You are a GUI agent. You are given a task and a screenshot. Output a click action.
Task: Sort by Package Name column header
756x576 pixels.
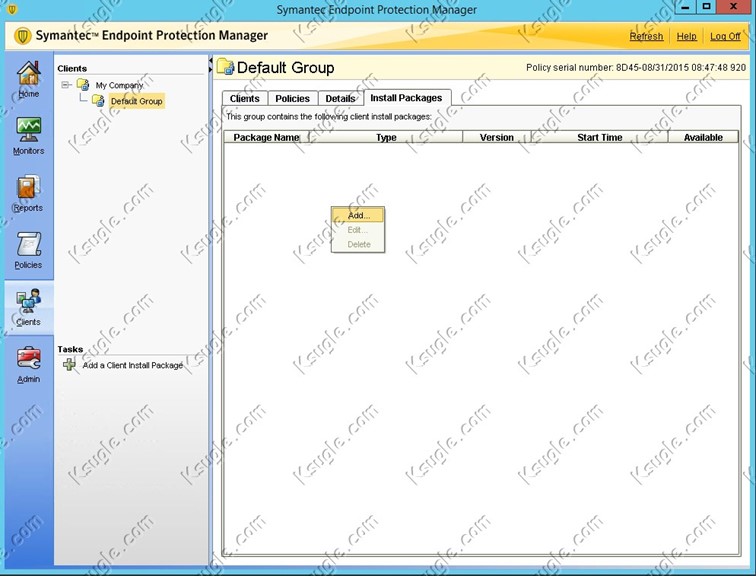point(267,137)
